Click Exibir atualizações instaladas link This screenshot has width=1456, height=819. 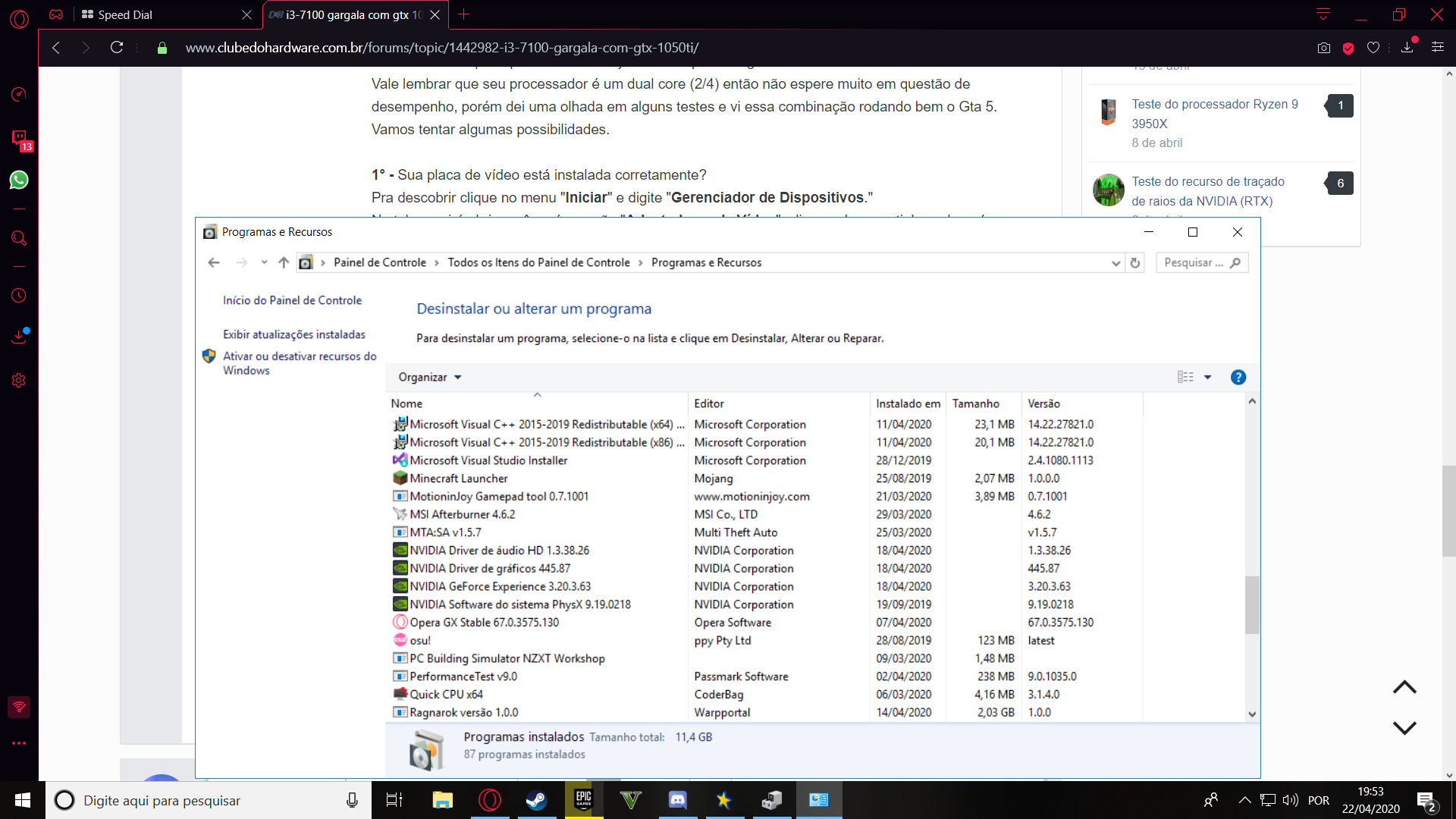[294, 334]
